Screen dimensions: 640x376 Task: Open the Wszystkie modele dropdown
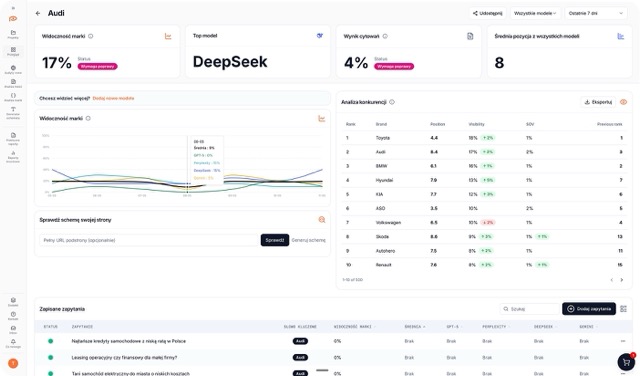(x=535, y=13)
